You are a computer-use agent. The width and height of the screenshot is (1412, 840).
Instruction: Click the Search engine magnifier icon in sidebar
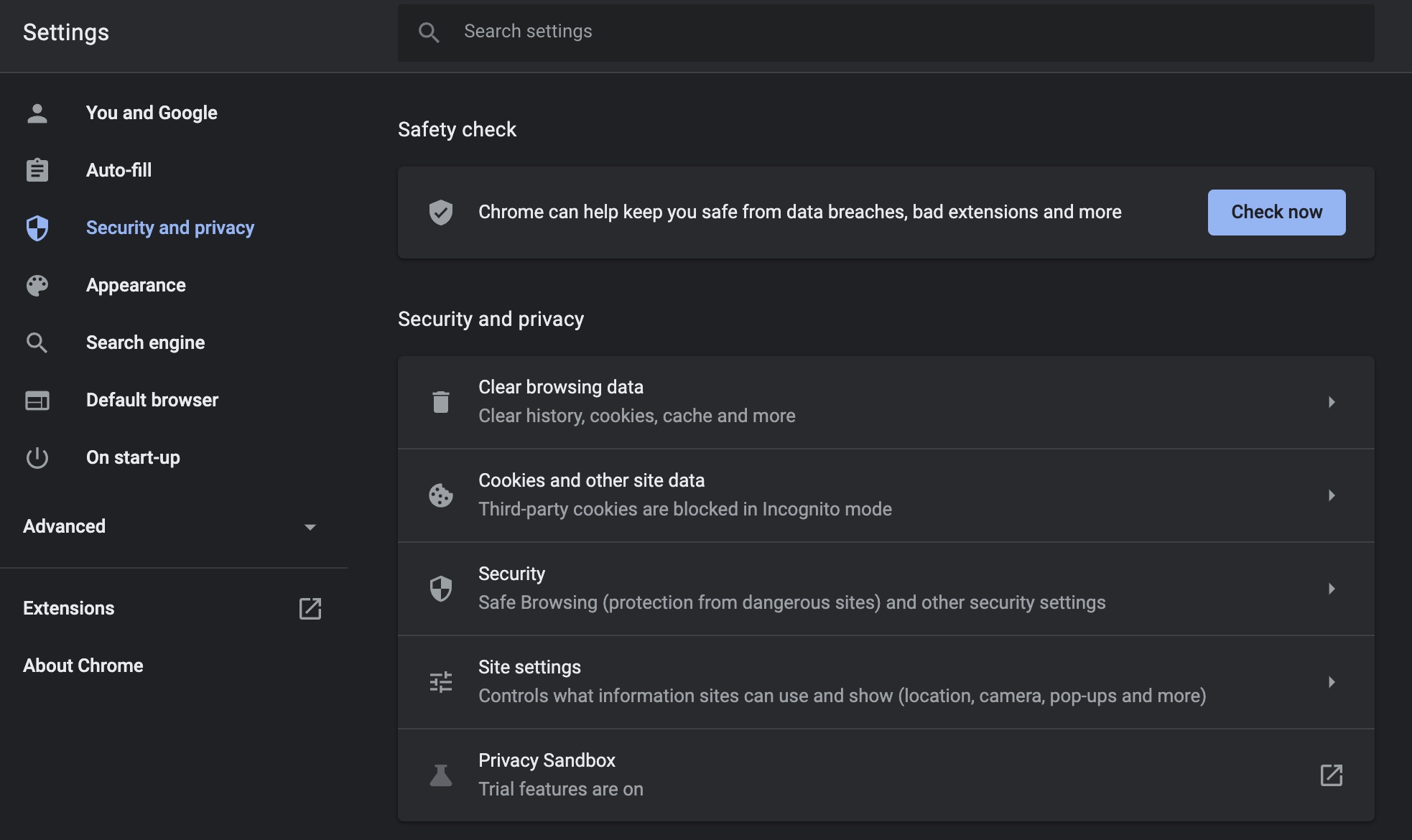coord(37,342)
